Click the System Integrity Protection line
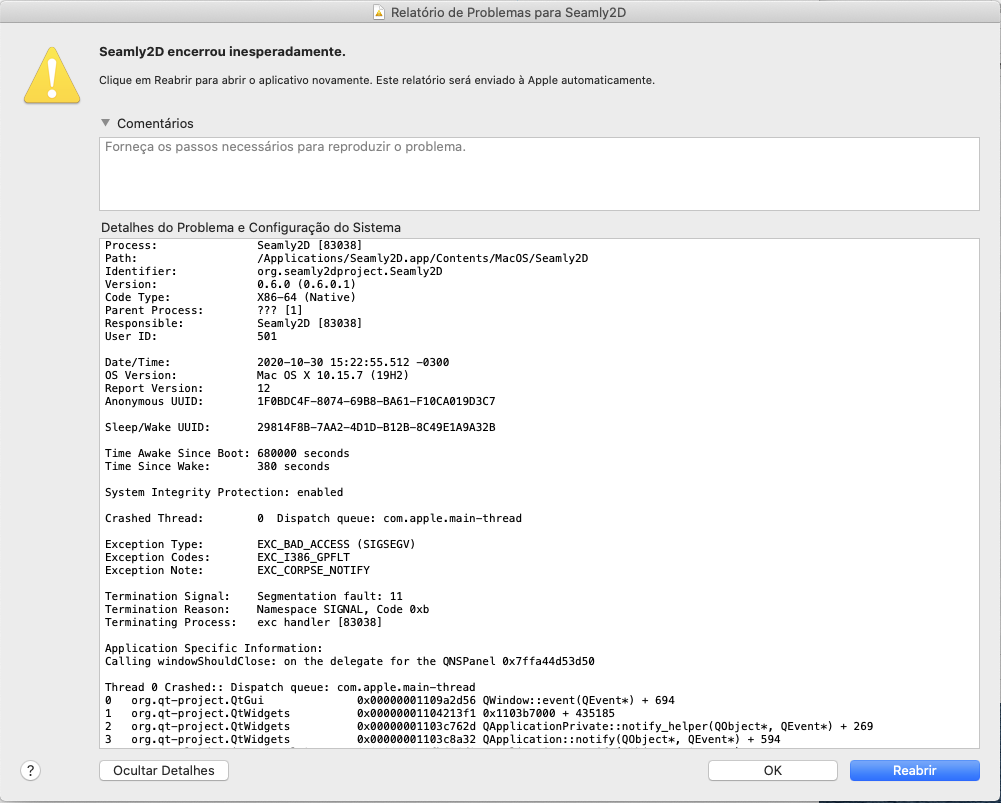This screenshot has width=1001, height=803. [x=224, y=492]
